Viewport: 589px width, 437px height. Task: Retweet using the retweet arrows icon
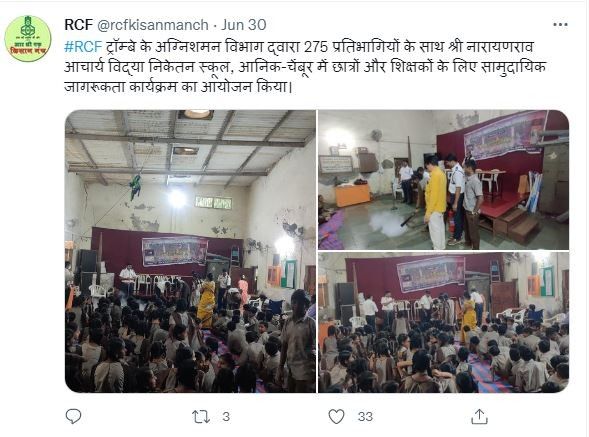201,417
